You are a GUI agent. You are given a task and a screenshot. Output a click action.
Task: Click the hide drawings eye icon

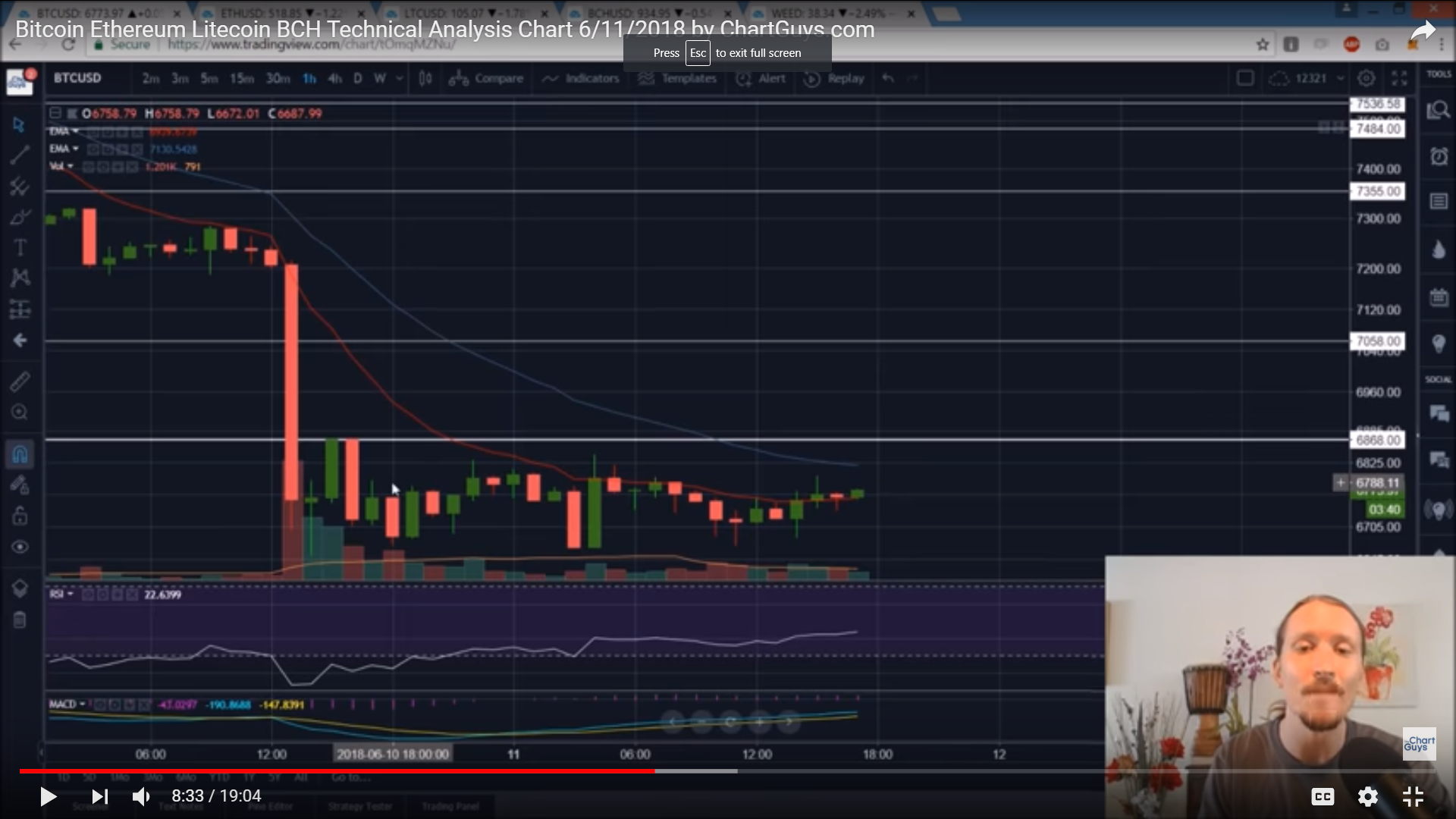(x=20, y=547)
